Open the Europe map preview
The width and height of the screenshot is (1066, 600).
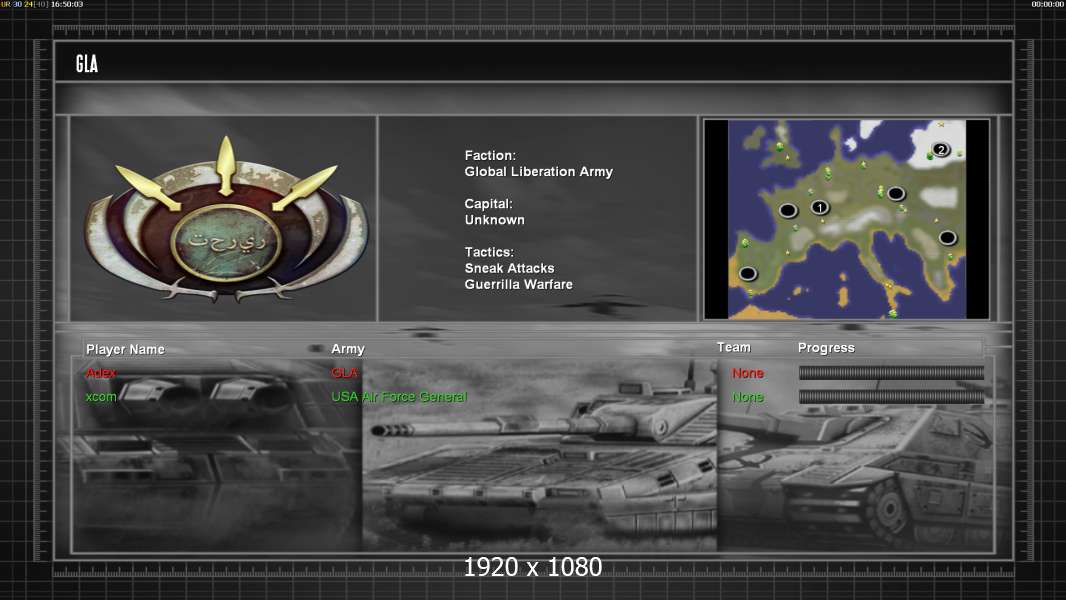click(846, 219)
